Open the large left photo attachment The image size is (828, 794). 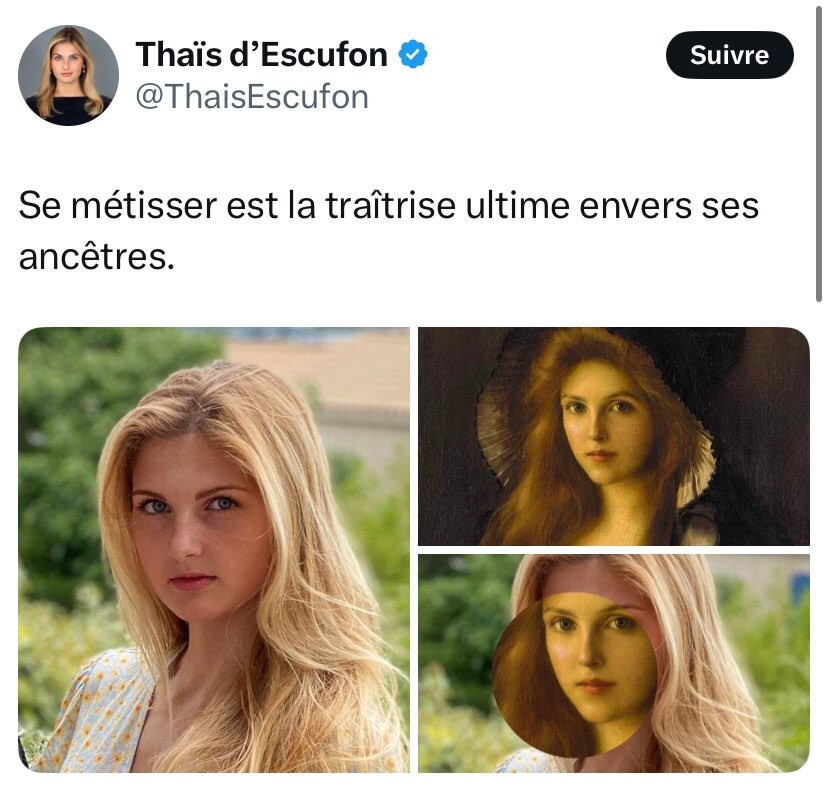tap(214, 550)
